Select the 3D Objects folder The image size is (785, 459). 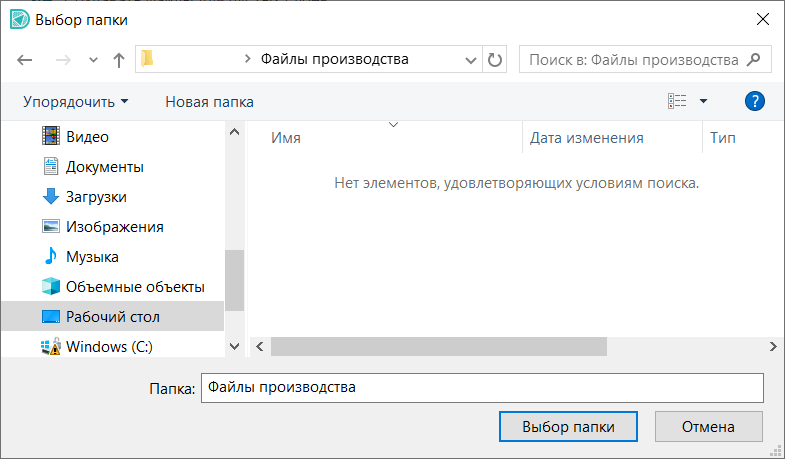(134, 287)
